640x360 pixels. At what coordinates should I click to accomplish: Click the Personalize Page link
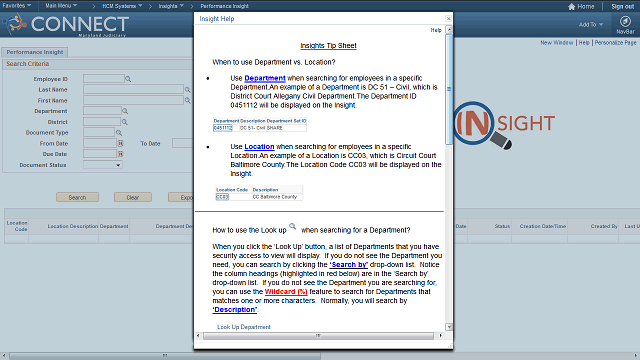(615, 42)
